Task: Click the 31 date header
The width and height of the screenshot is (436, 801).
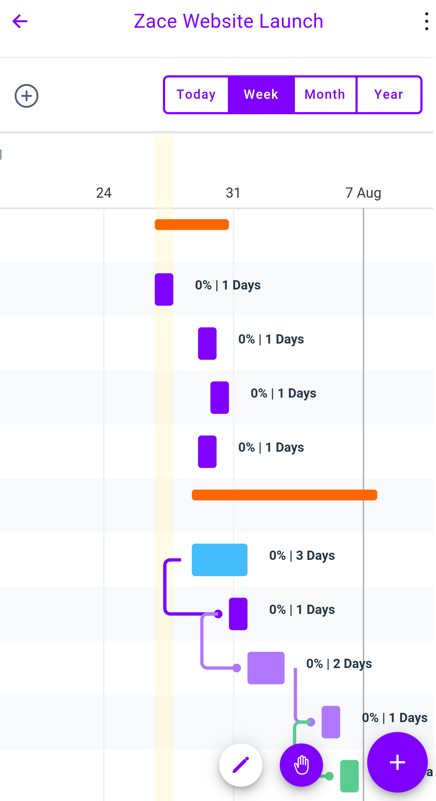Action: [x=233, y=193]
